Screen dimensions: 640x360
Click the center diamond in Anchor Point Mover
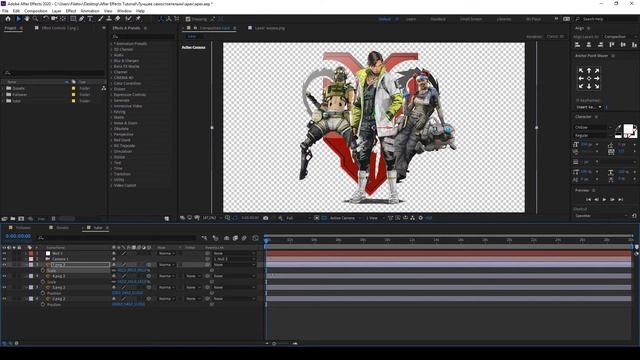pyautogui.click(x=589, y=78)
